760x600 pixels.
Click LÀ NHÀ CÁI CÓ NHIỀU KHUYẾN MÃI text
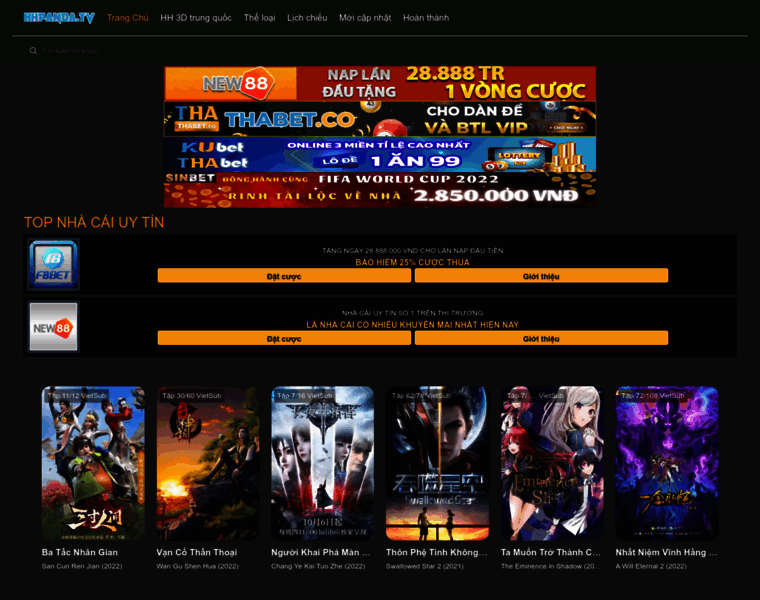(x=412, y=325)
